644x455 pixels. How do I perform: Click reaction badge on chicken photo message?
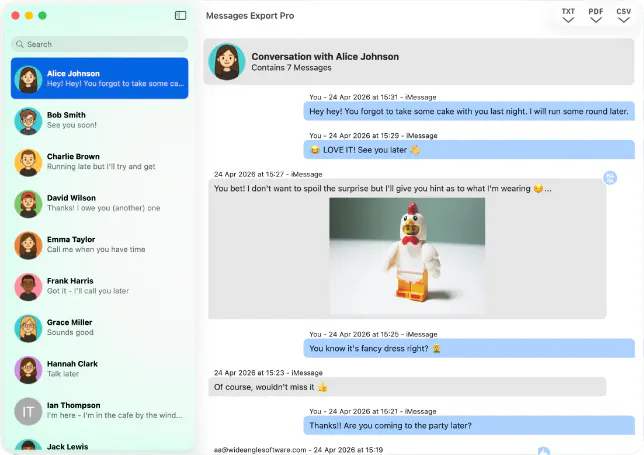[610, 178]
